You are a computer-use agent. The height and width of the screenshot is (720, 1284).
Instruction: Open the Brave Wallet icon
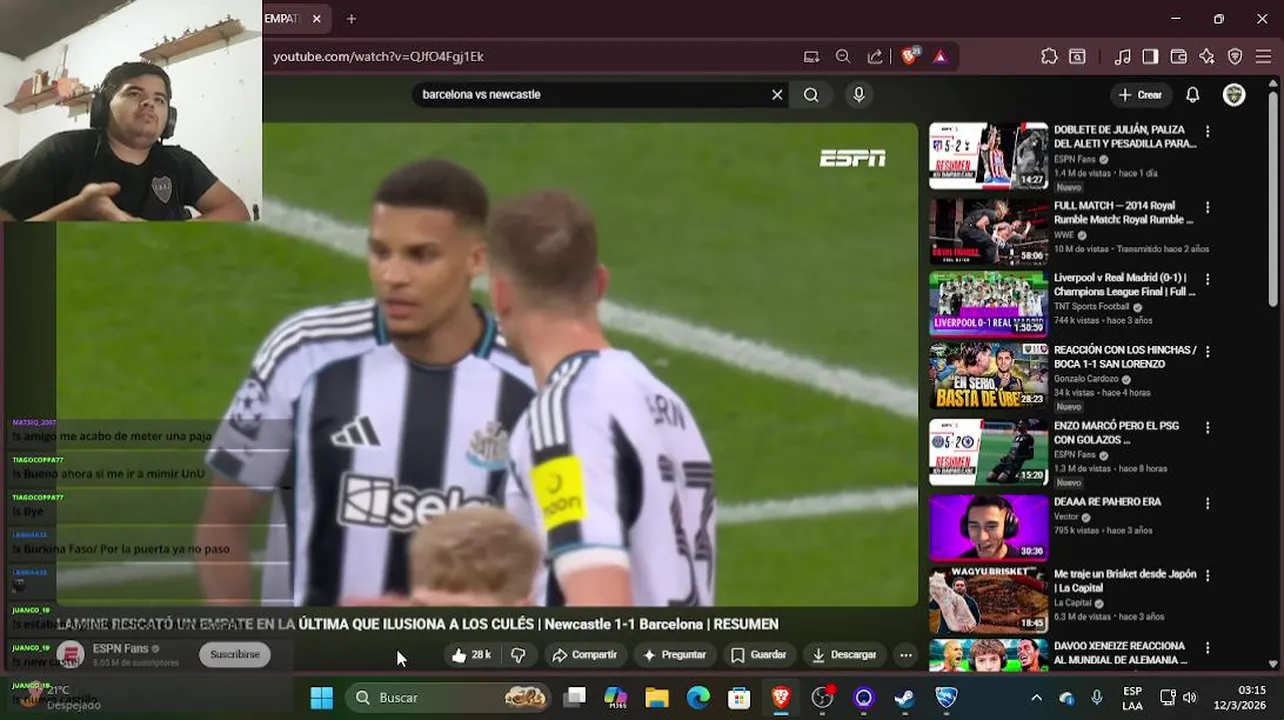pyautogui.click(x=1179, y=57)
